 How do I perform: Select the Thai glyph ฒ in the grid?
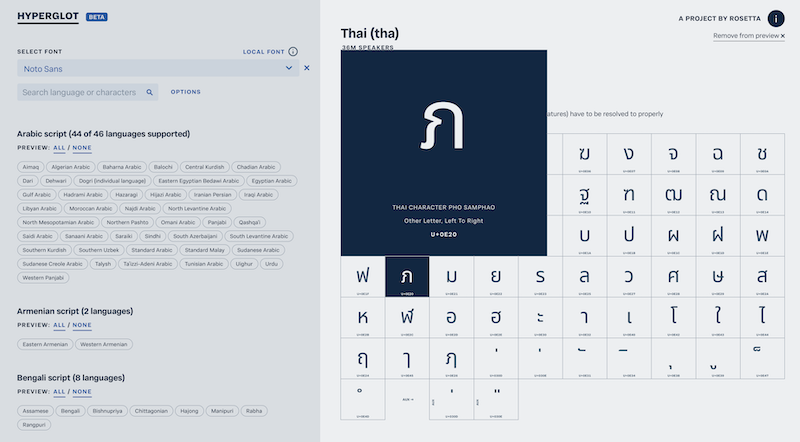pos(673,195)
